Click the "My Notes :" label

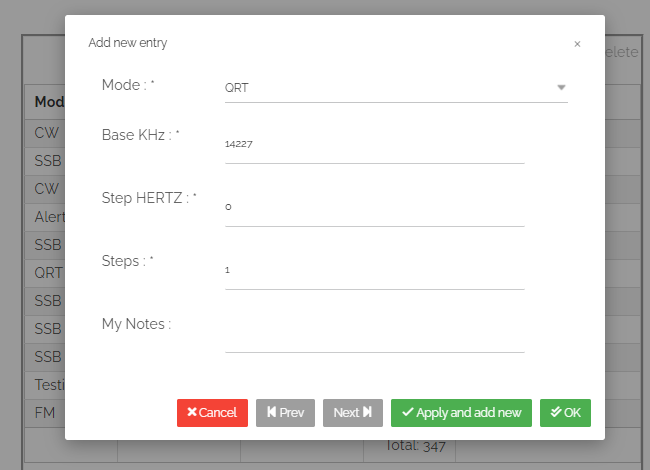tap(136, 324)
